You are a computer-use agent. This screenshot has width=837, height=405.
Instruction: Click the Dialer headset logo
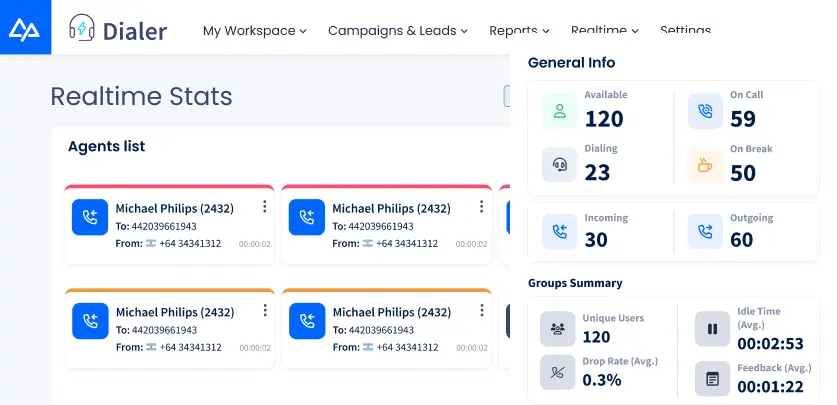point(82,28)
